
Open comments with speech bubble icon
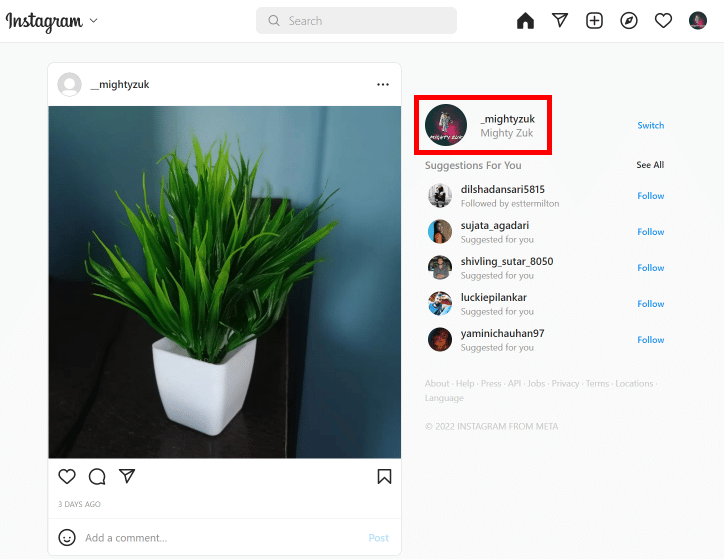pos(97,476)
